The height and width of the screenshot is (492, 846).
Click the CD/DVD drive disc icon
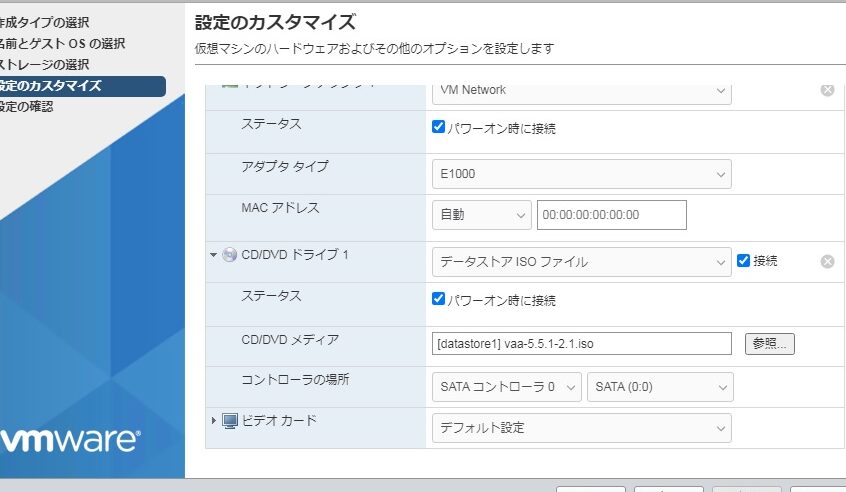point(230,255)
